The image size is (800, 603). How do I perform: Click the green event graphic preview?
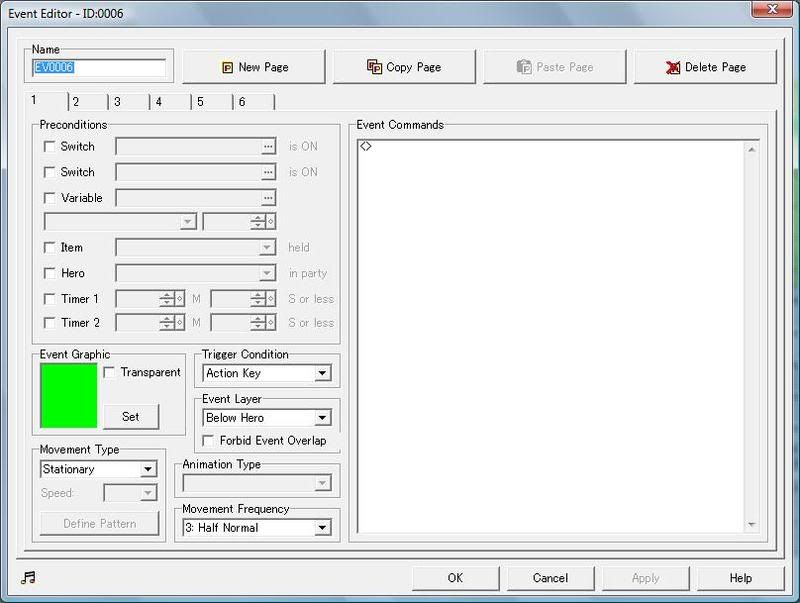(x=68, y=395)
